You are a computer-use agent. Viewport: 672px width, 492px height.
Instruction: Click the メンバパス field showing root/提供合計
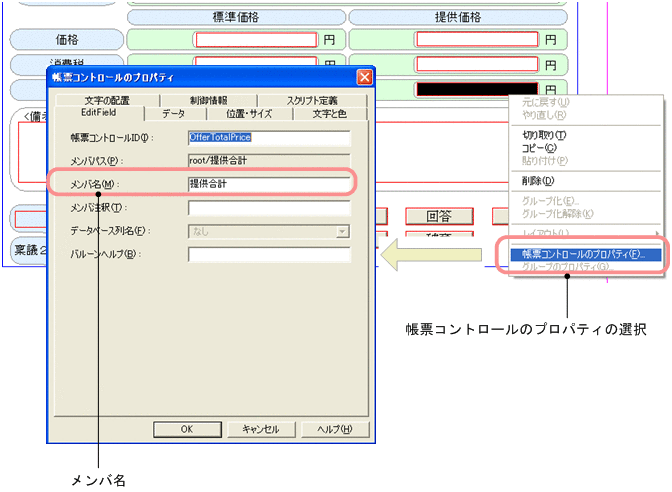pos(269,161)
